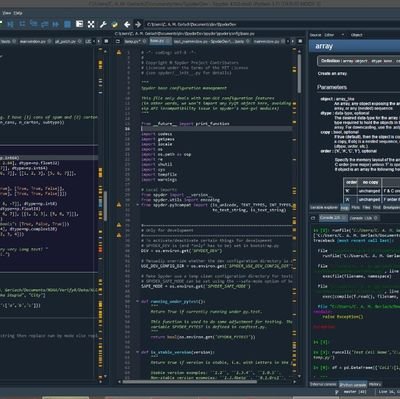This screenshot has width=400, height=399.
Task: Switch to the Files pane tab
Action: pos(366,207)
